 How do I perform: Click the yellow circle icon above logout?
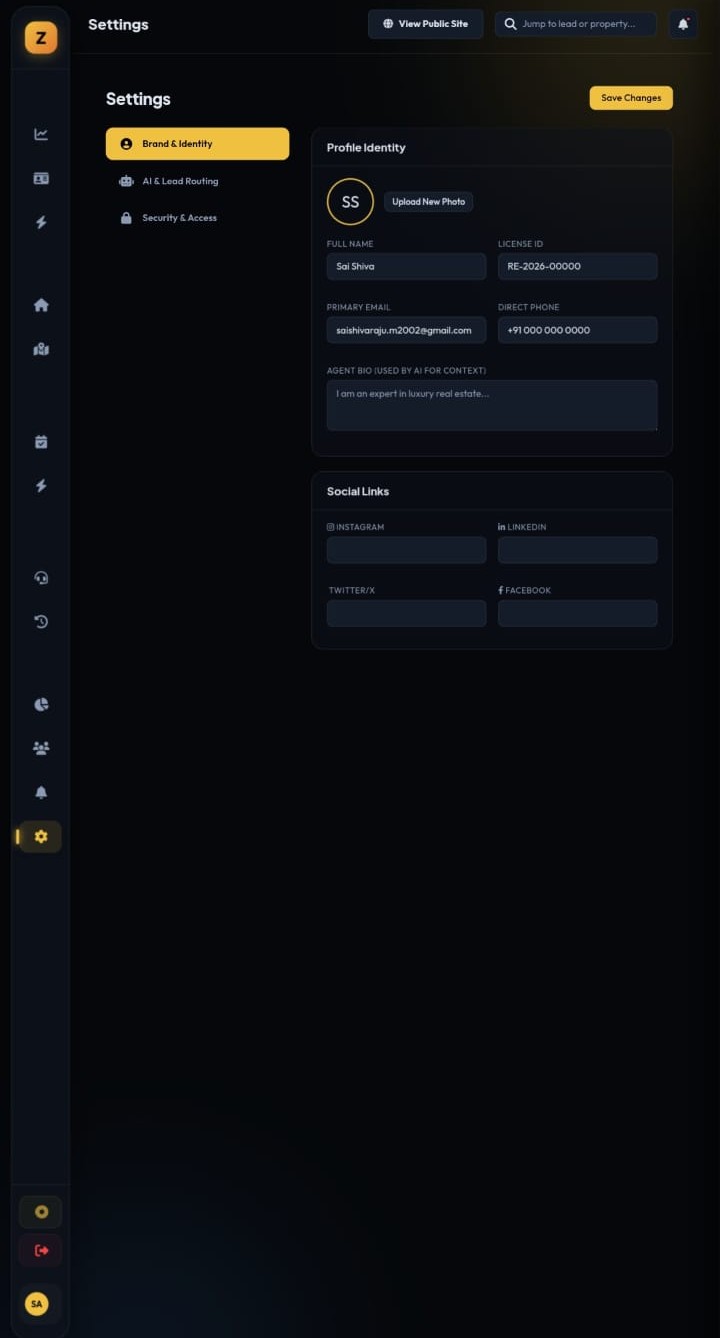point(41,1212)
